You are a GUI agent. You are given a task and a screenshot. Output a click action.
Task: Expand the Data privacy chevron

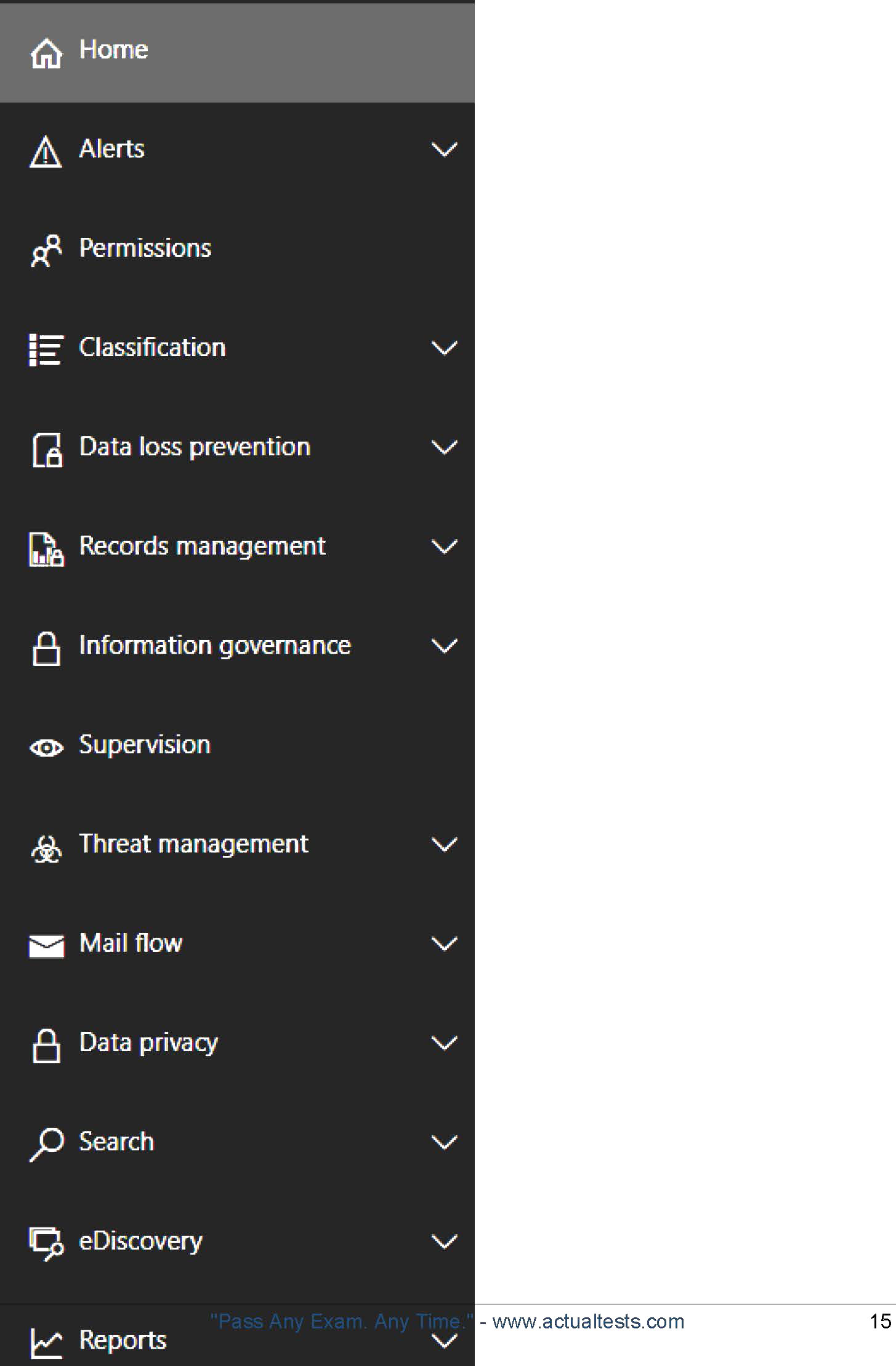(444, 1043)
